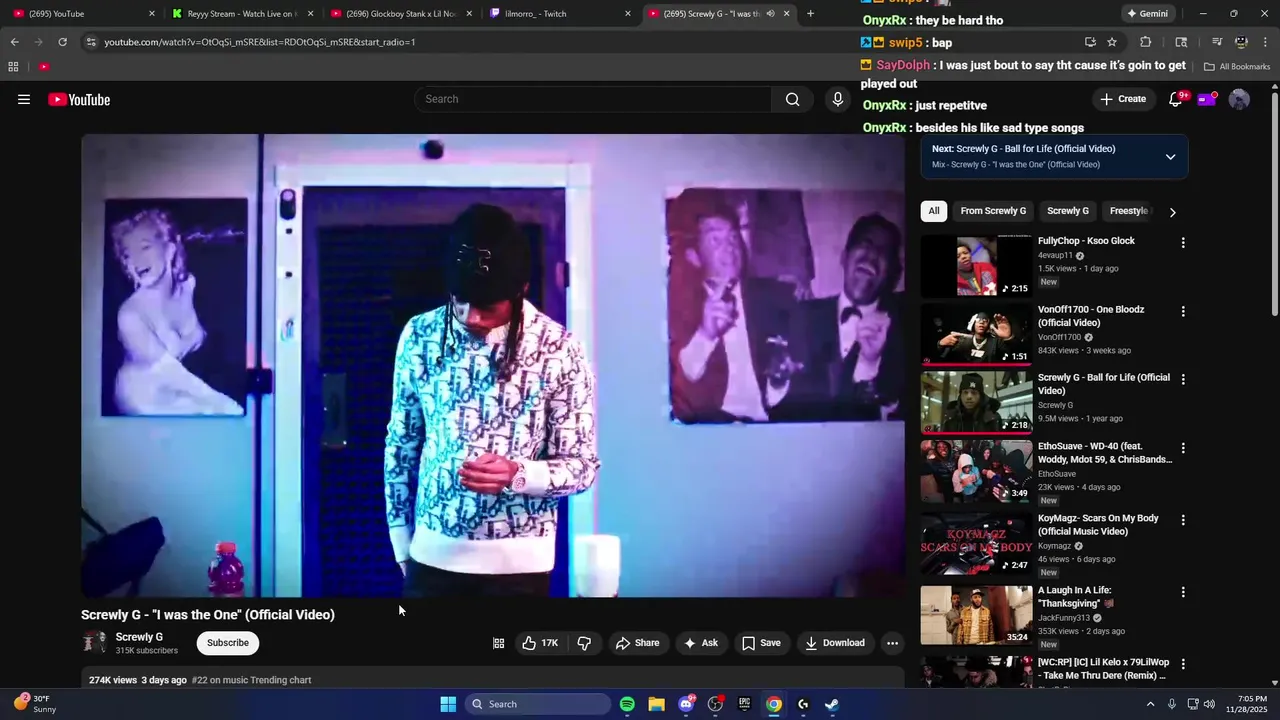The height and width of the screenshot is (720, 1280).
Task: Select the All filter chip
Action: click(x=934, y=211)
